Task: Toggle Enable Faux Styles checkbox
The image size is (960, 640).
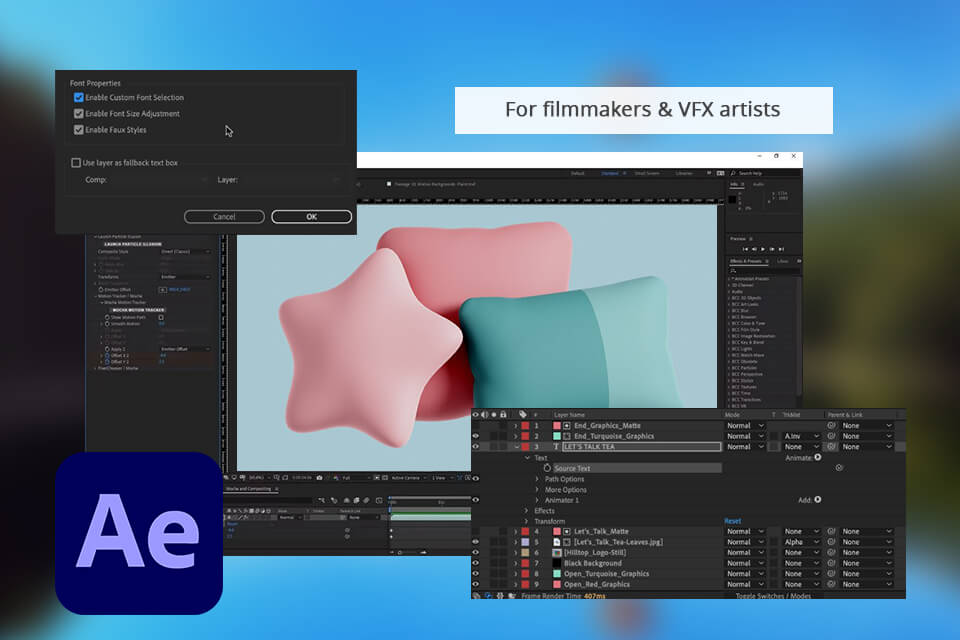Action: (78, 130)
